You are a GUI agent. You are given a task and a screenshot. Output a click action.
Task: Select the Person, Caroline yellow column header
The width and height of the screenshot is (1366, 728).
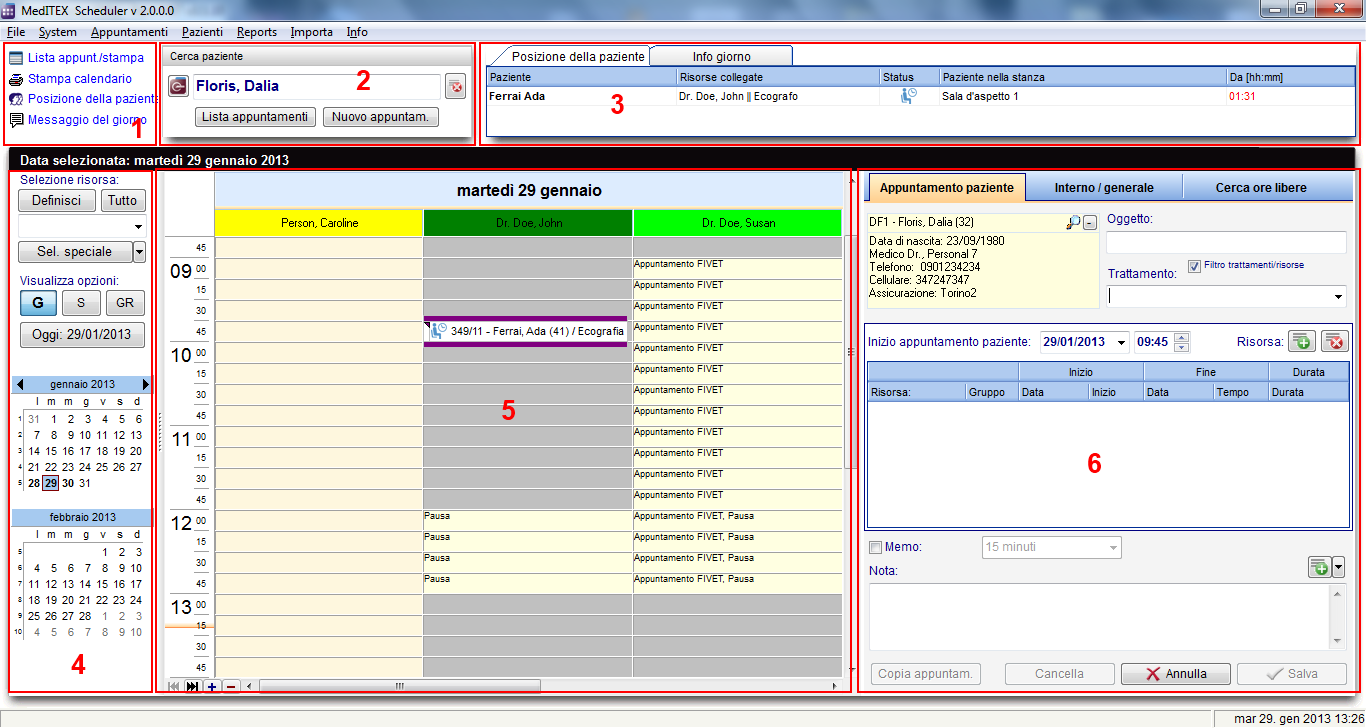coord(319,223)
